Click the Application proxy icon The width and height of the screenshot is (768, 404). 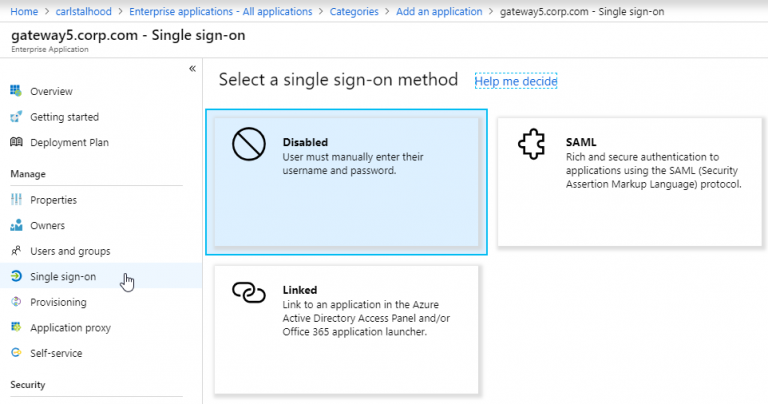(16, 327)
